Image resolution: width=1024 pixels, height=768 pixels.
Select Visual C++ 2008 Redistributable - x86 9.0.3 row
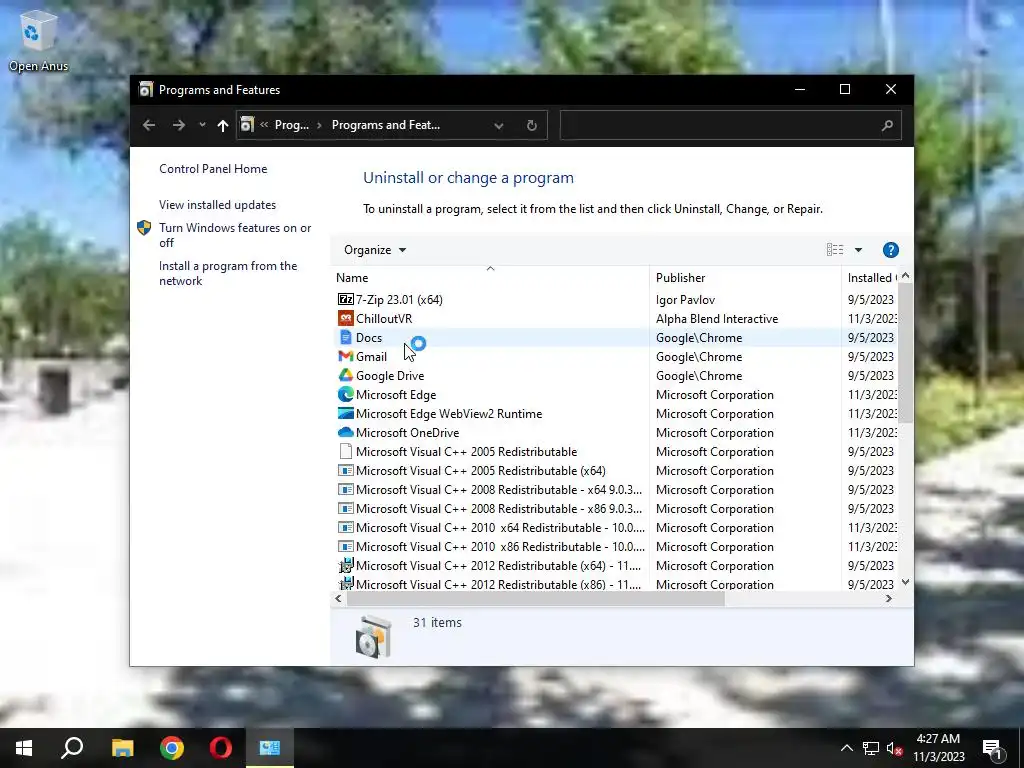[x=616, y=508]
